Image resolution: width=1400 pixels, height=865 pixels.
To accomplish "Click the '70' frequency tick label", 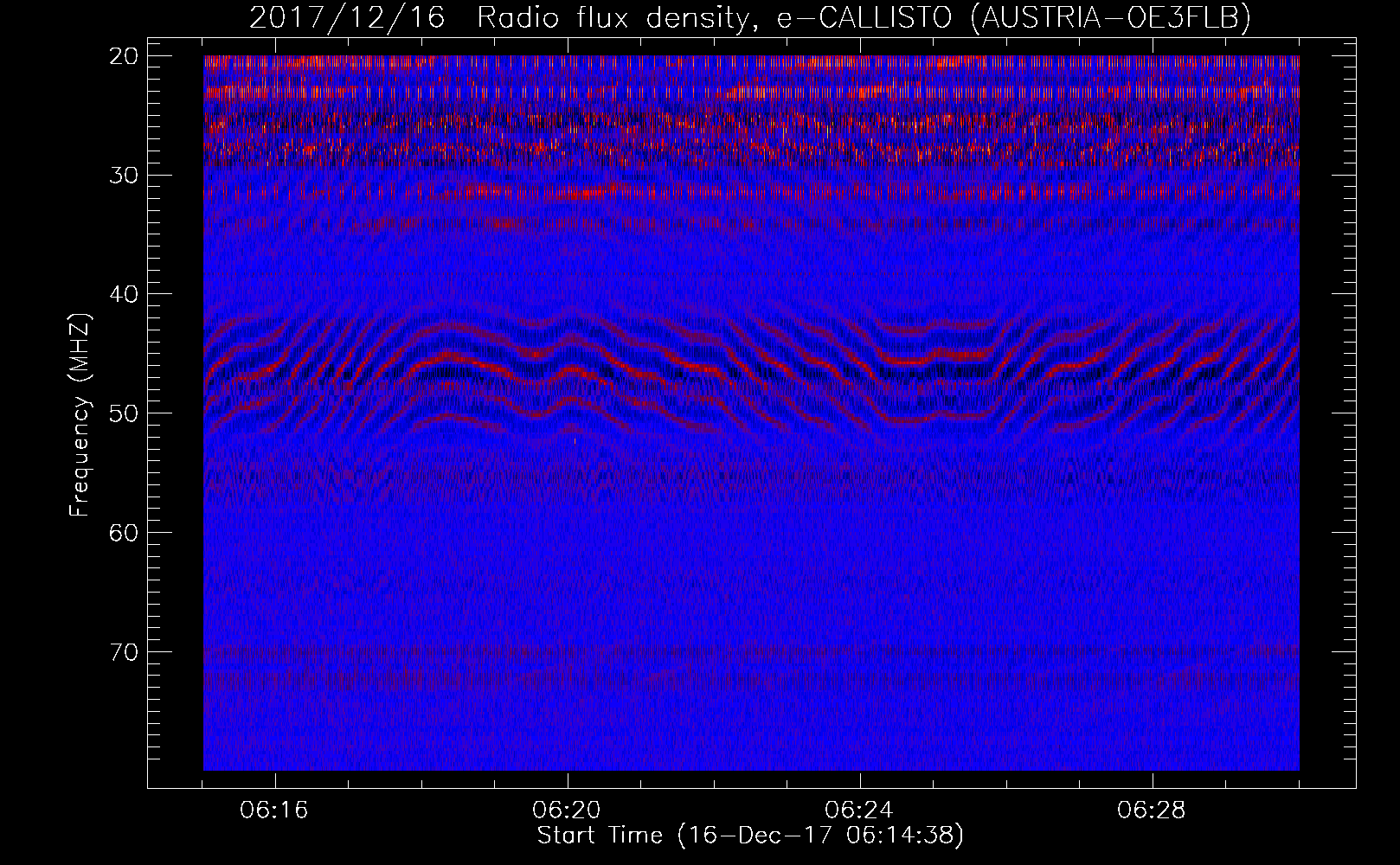I will click(x=124, y=652).
